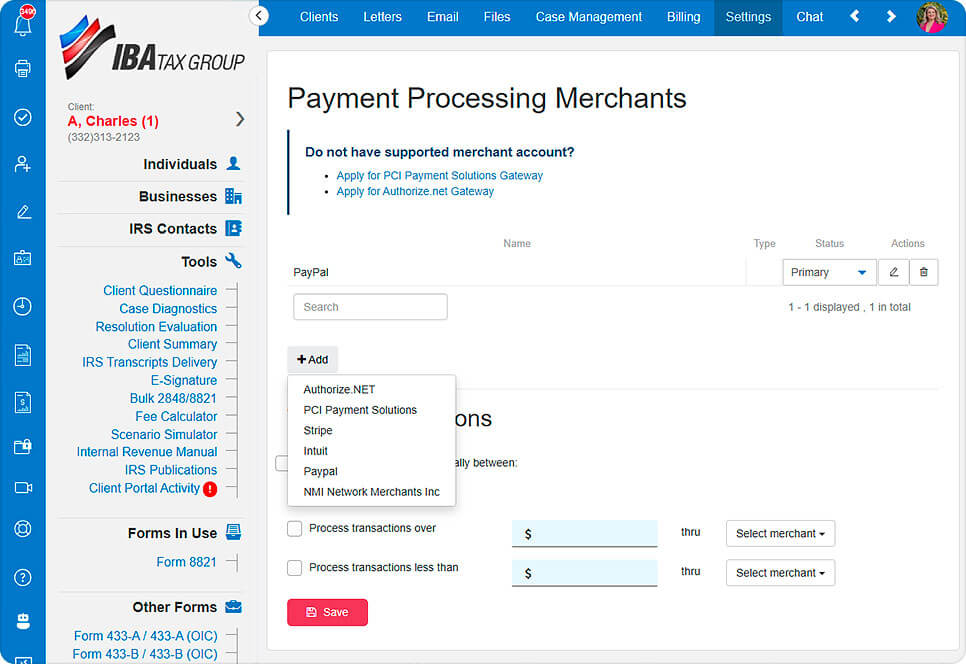This screenshot has height=664, width=966.
Task: Open IRS Transcripts Delivery link
Action: coord(150,362)
